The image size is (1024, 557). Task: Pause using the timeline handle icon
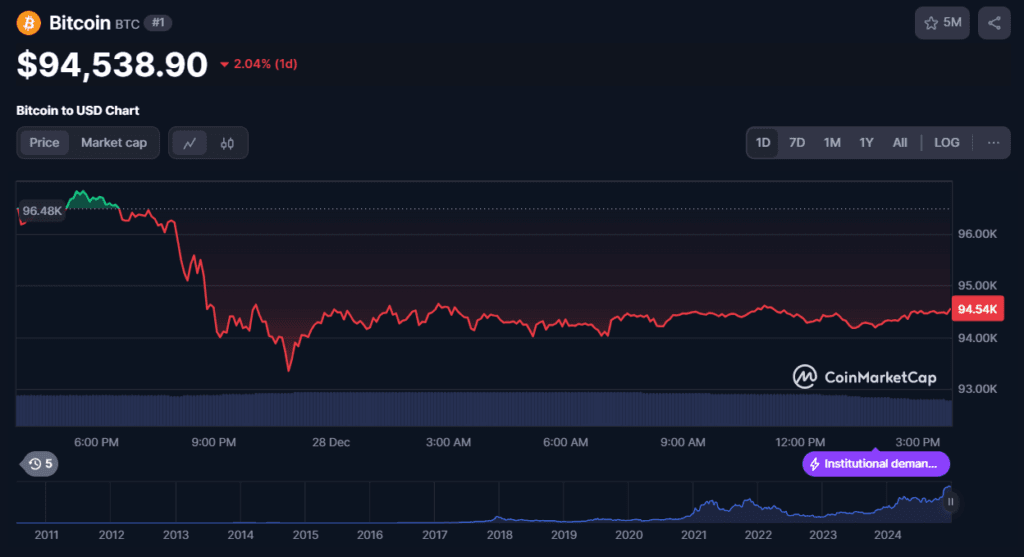click(x=950, y=501)
